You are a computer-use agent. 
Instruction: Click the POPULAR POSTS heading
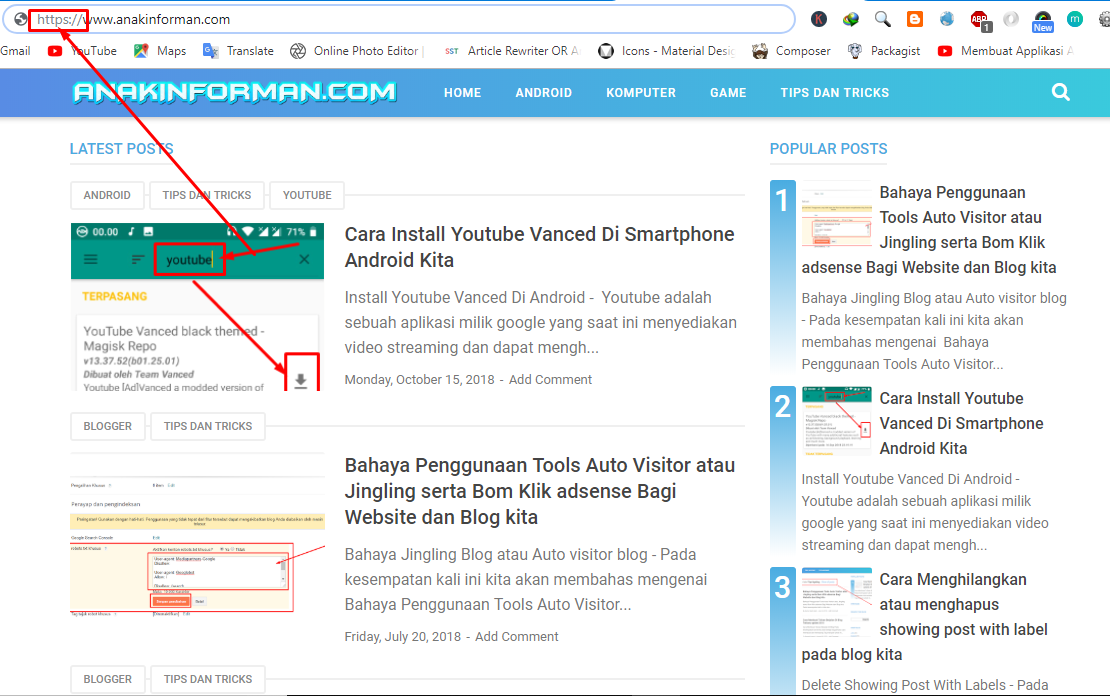pos(828,149)
